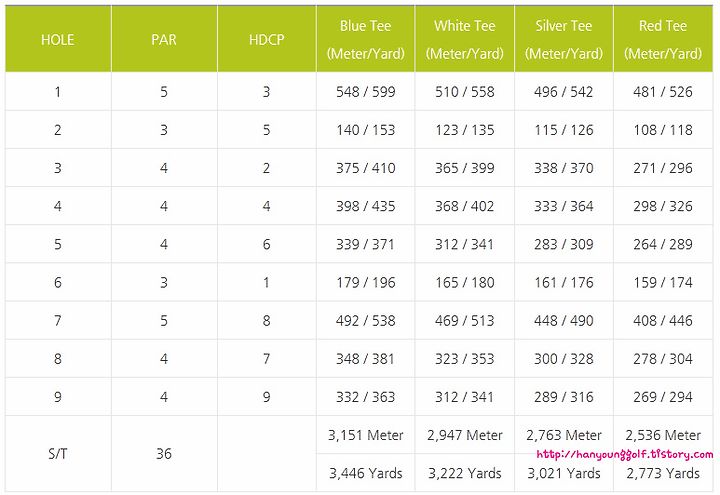Click the Red Tee header cell

tap(663, 39)
